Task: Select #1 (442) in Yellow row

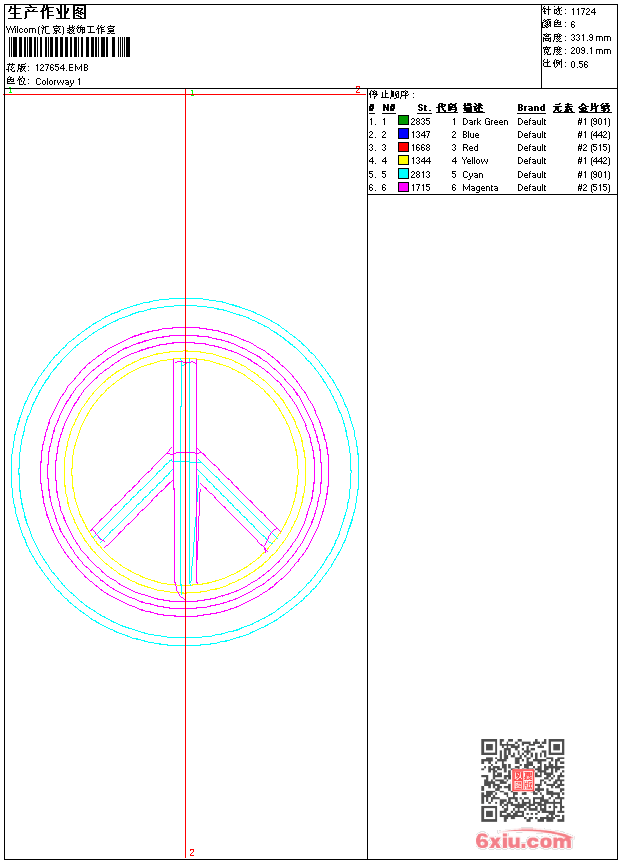Action: pos(594,161)
